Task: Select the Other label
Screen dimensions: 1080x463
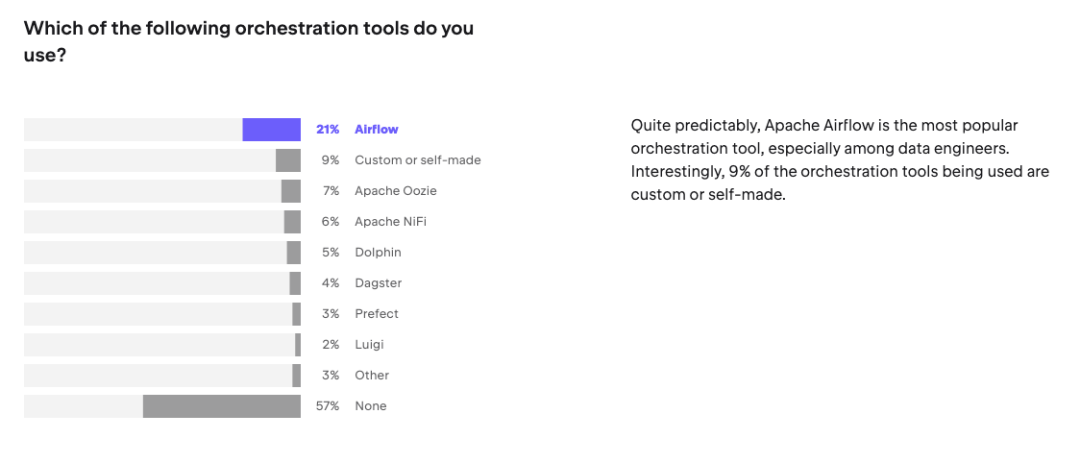Action: 372,375
